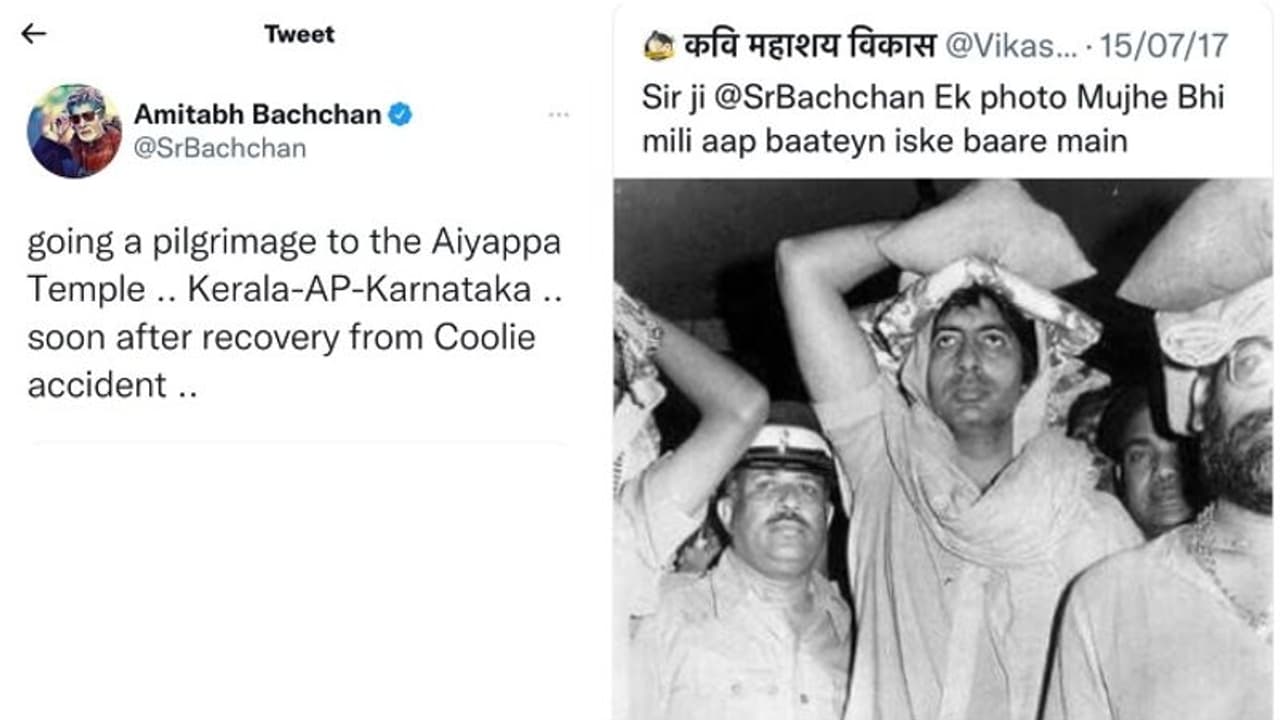Screen dimensions: 1280x720
Task: Click the Tweet header title
Action: pyautogui.click(x=299, y=34)
